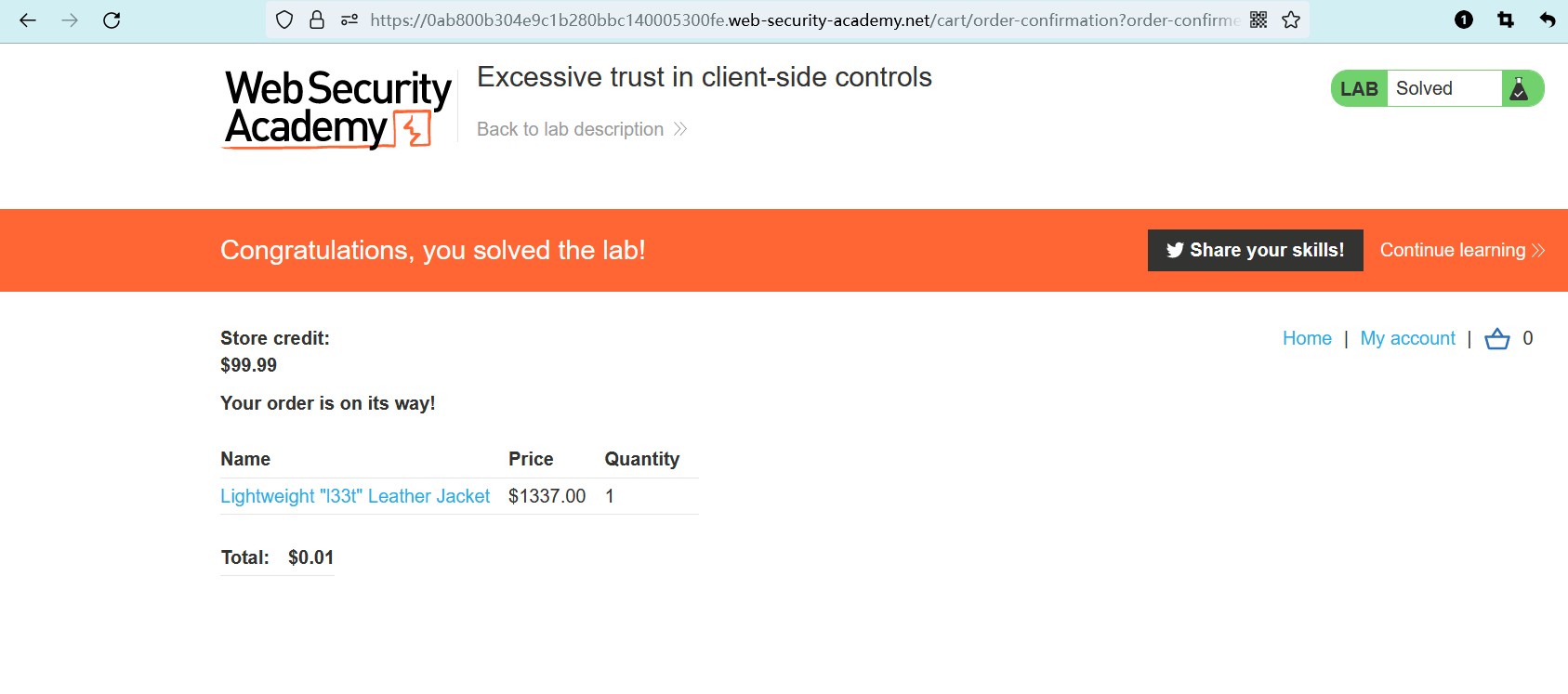
Task: Open the Lightweight "l33t" Leather Jacket link
Action: tap(355, 496)
